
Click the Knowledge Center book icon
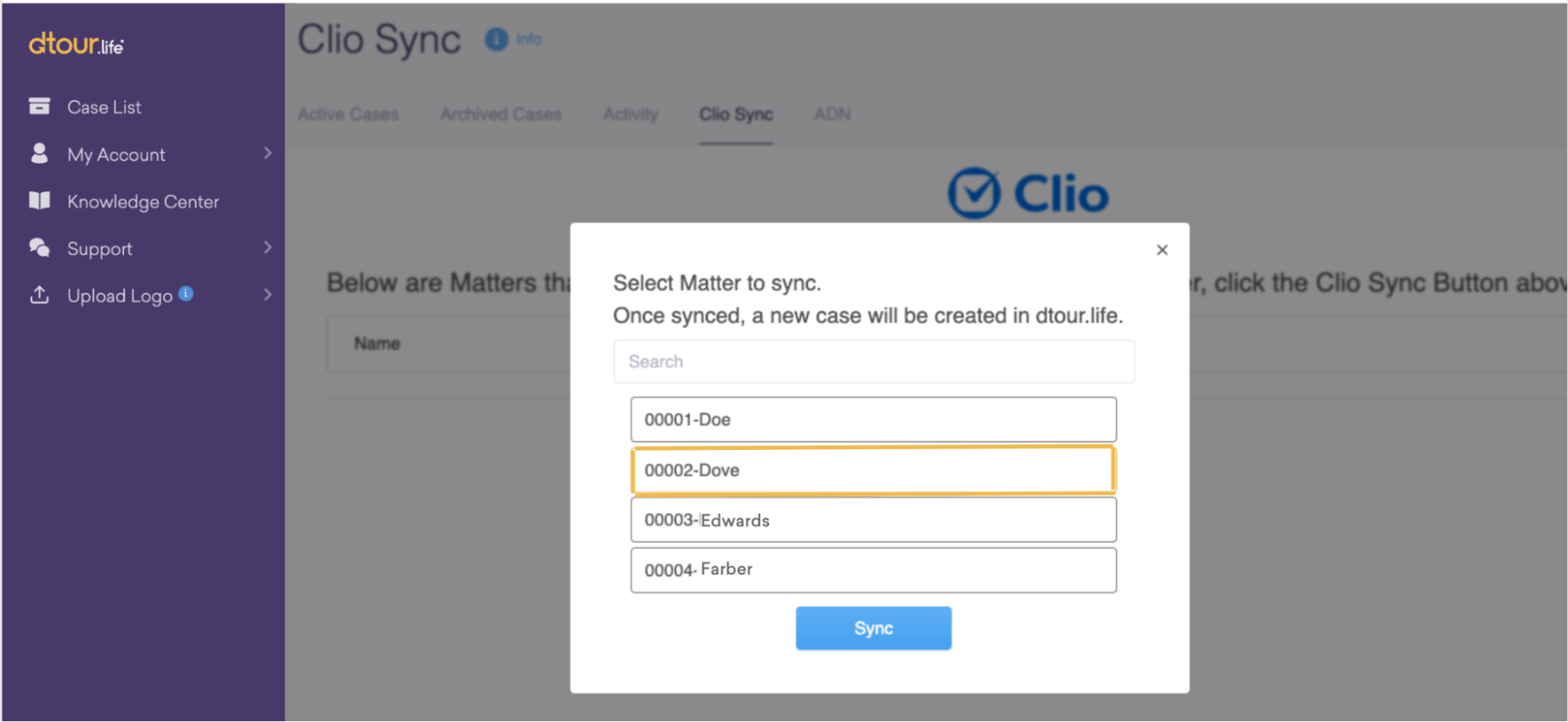pos(39,201)
